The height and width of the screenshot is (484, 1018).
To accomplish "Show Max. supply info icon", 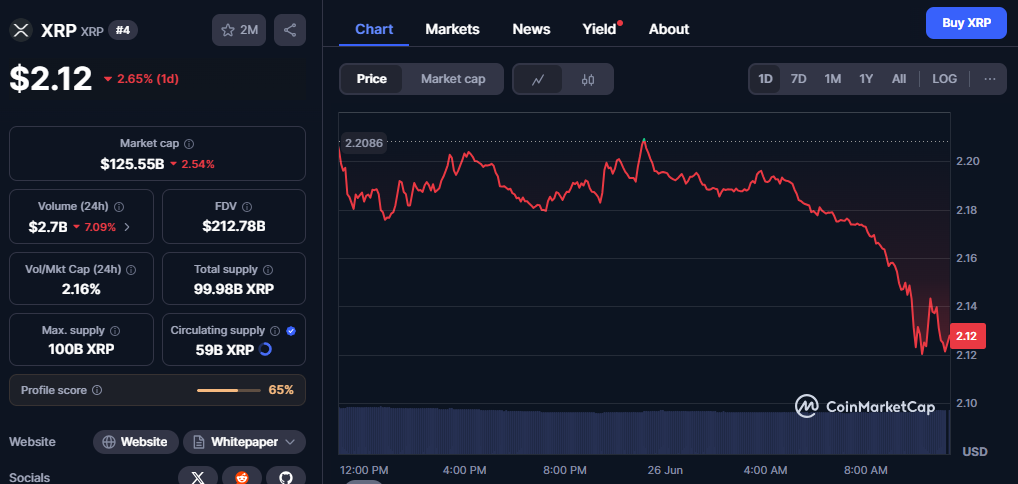I will pyautogui.click(x=115, y=331).
